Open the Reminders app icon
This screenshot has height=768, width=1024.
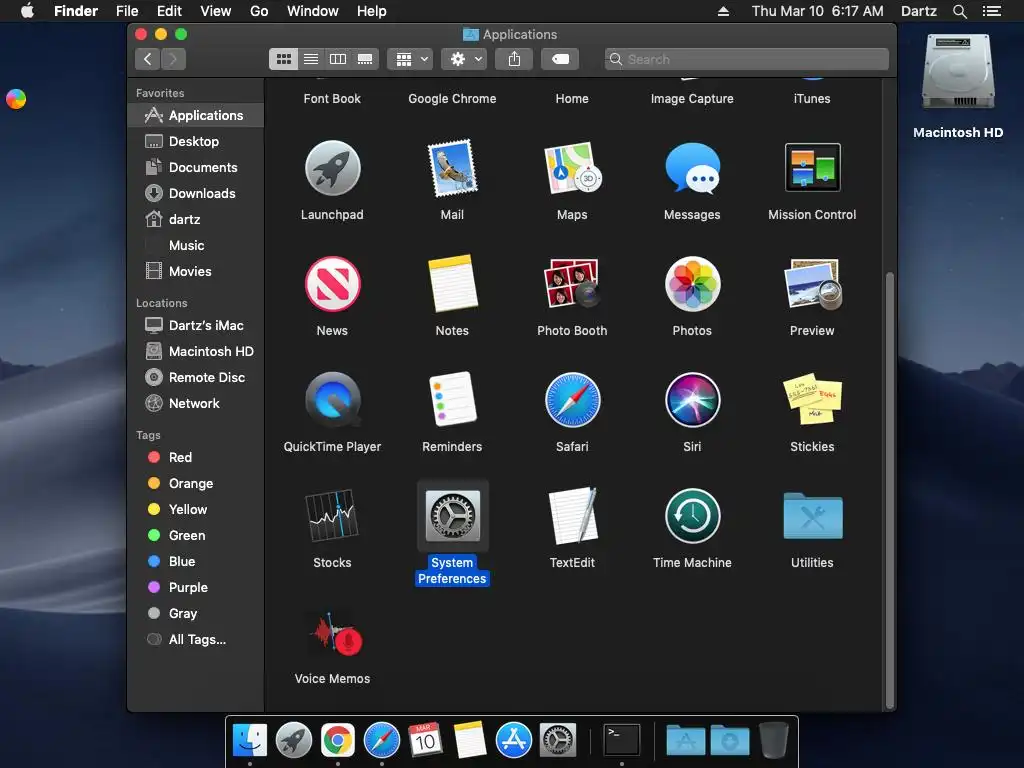click(x=452, y=399)
